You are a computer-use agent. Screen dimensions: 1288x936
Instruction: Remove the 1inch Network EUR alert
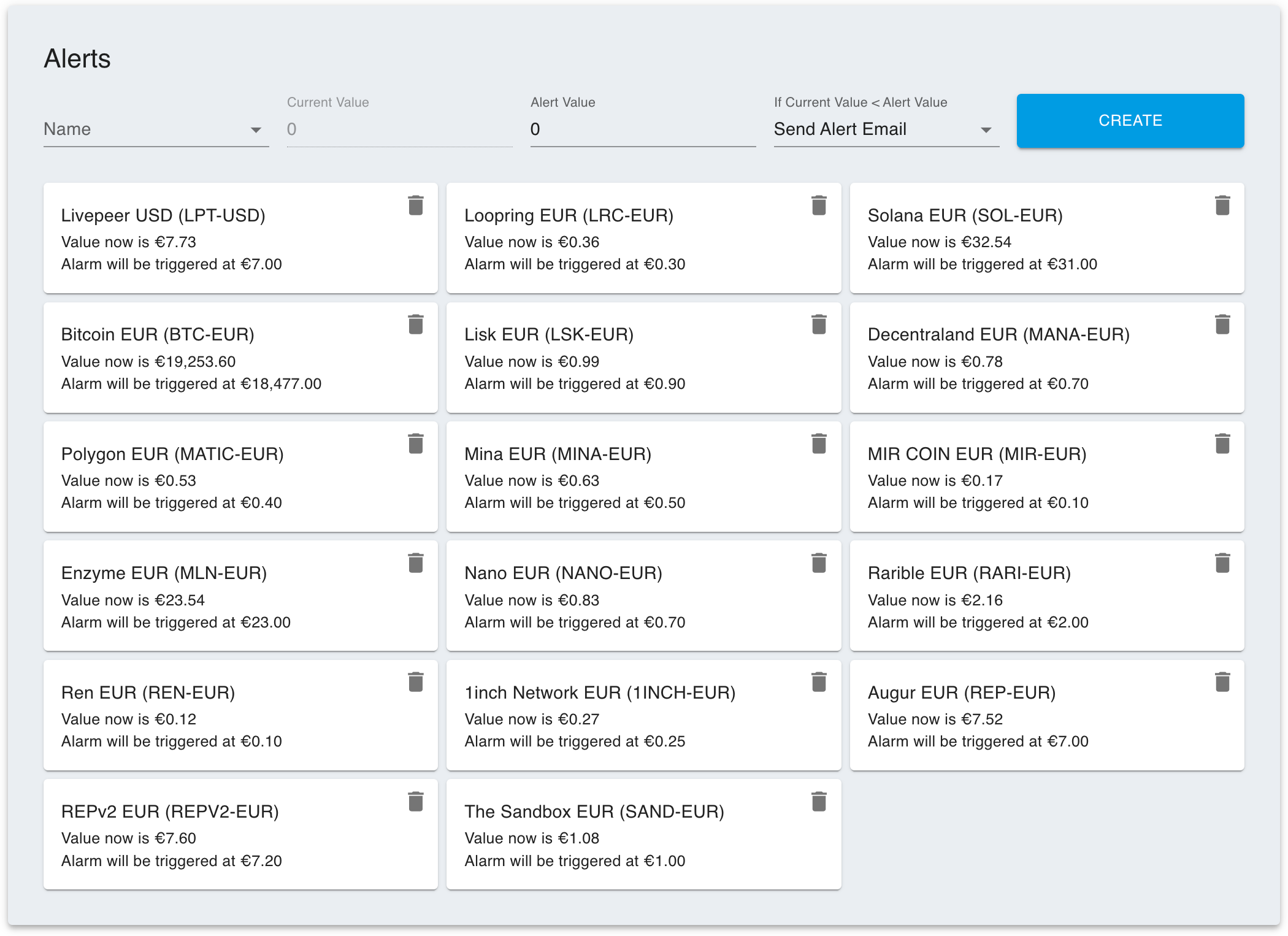coord(819,682)
